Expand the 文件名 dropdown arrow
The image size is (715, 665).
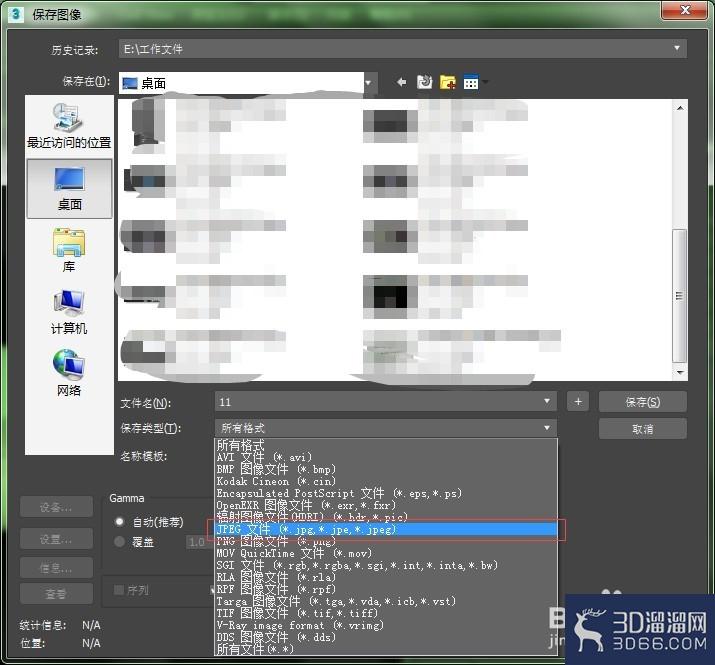coord(547,401)
